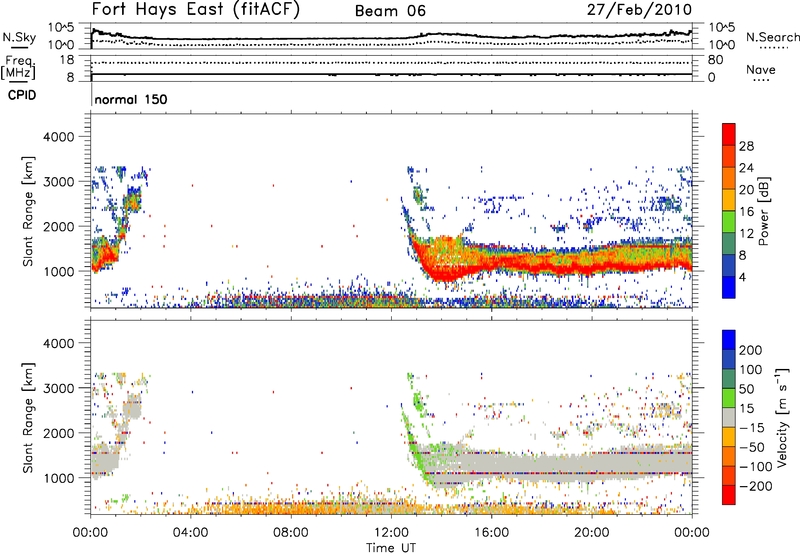
Task: Click the "Velocity [m s-1]" color bar title
Action: pyautogui.click(x=782, y=417)
